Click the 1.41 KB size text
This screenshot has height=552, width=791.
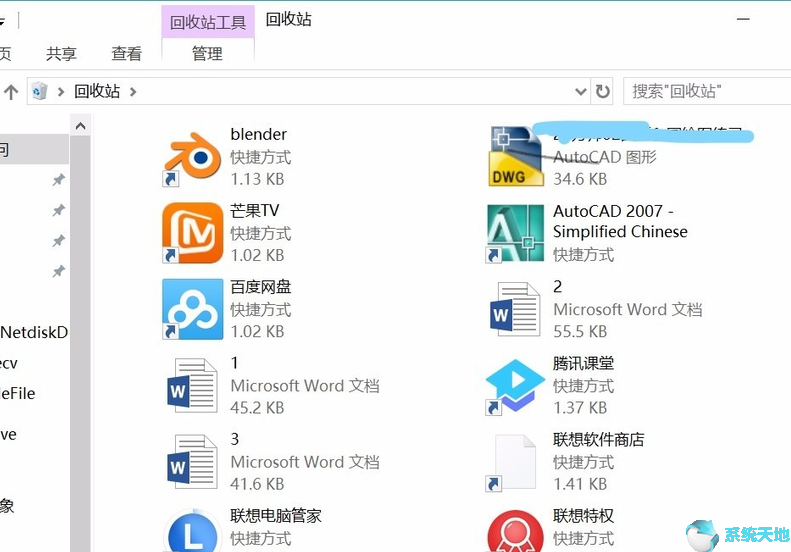pos(580,484)
